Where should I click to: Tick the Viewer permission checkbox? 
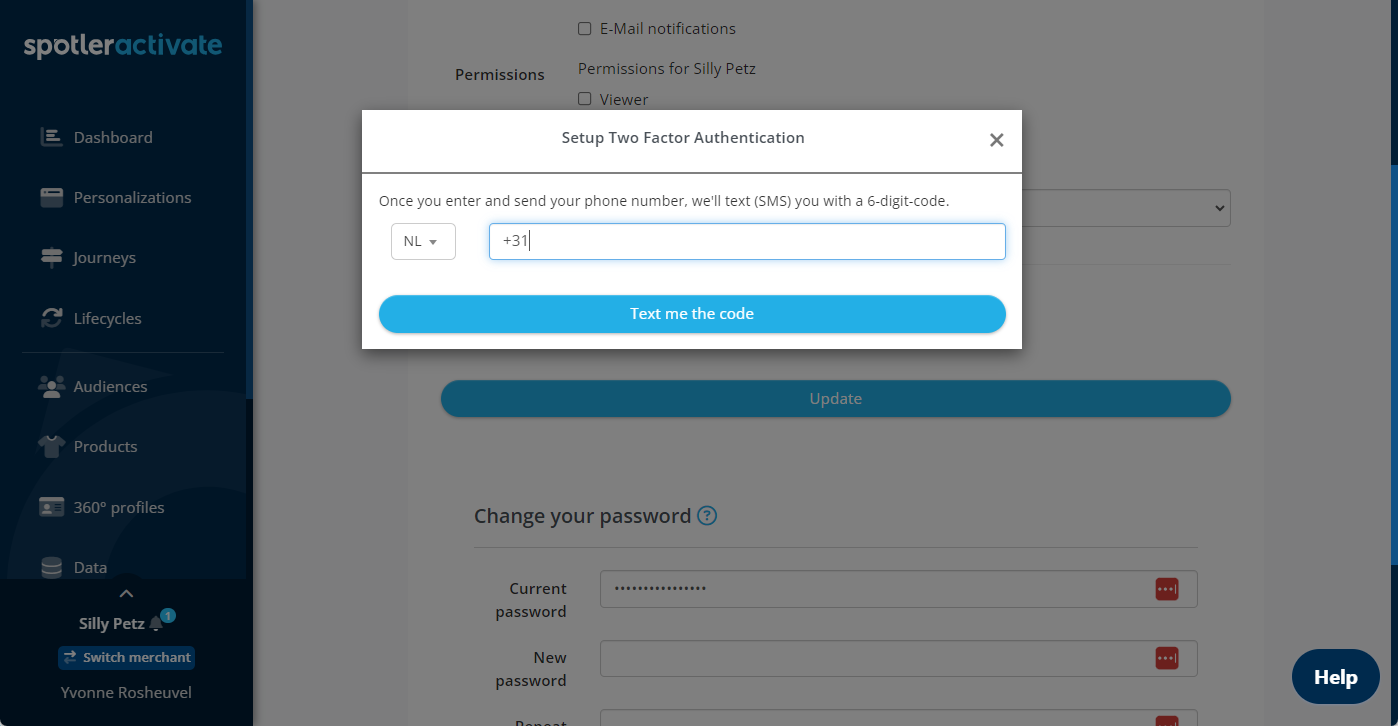click(585, 99)
